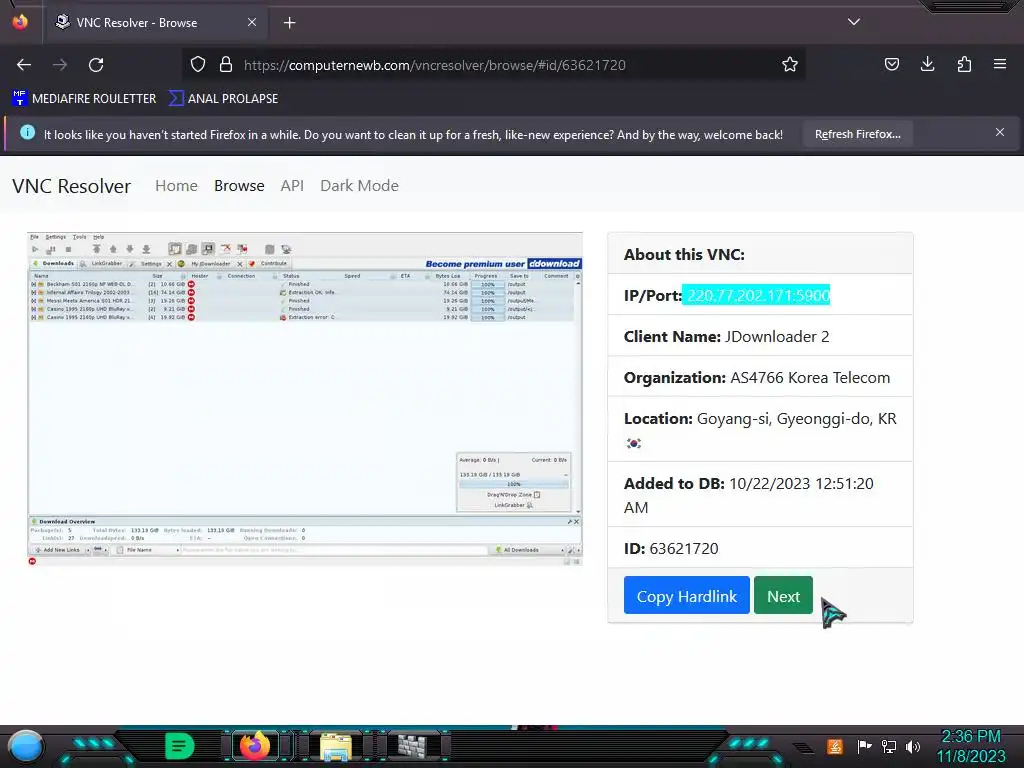The image size is (1024, 768).
Task: Open the ANAL PROLAPSE bookmark
Action: (223, 99)
